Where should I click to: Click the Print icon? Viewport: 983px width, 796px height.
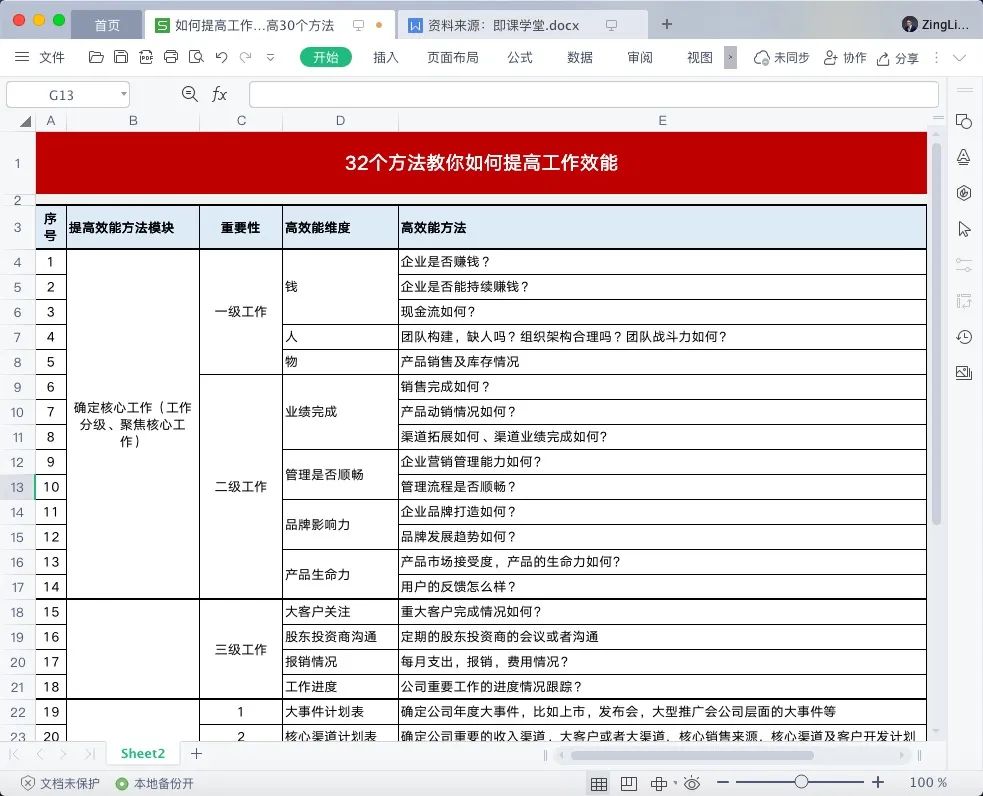pos(171,58)
